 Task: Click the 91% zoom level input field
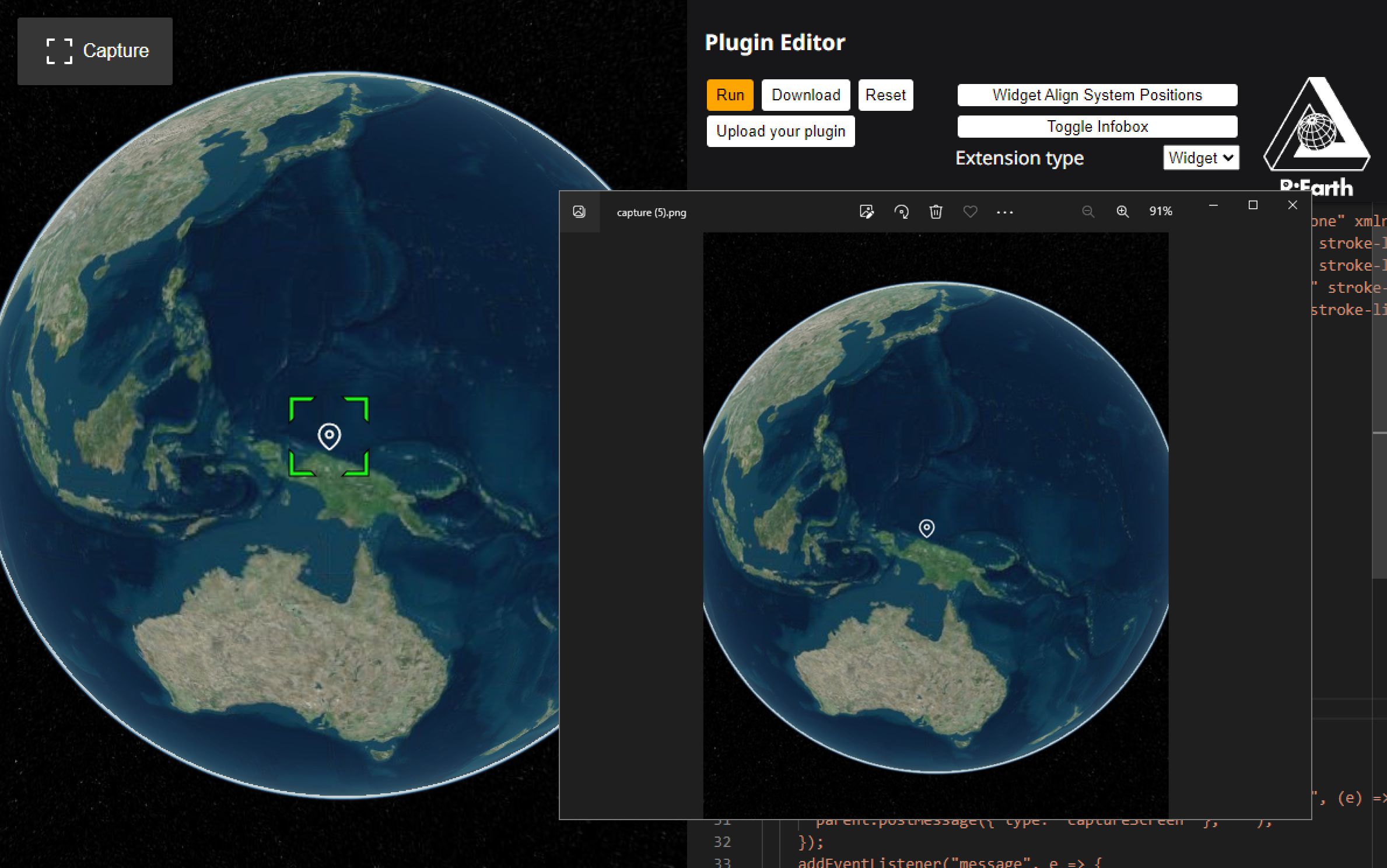(1160, 211)
